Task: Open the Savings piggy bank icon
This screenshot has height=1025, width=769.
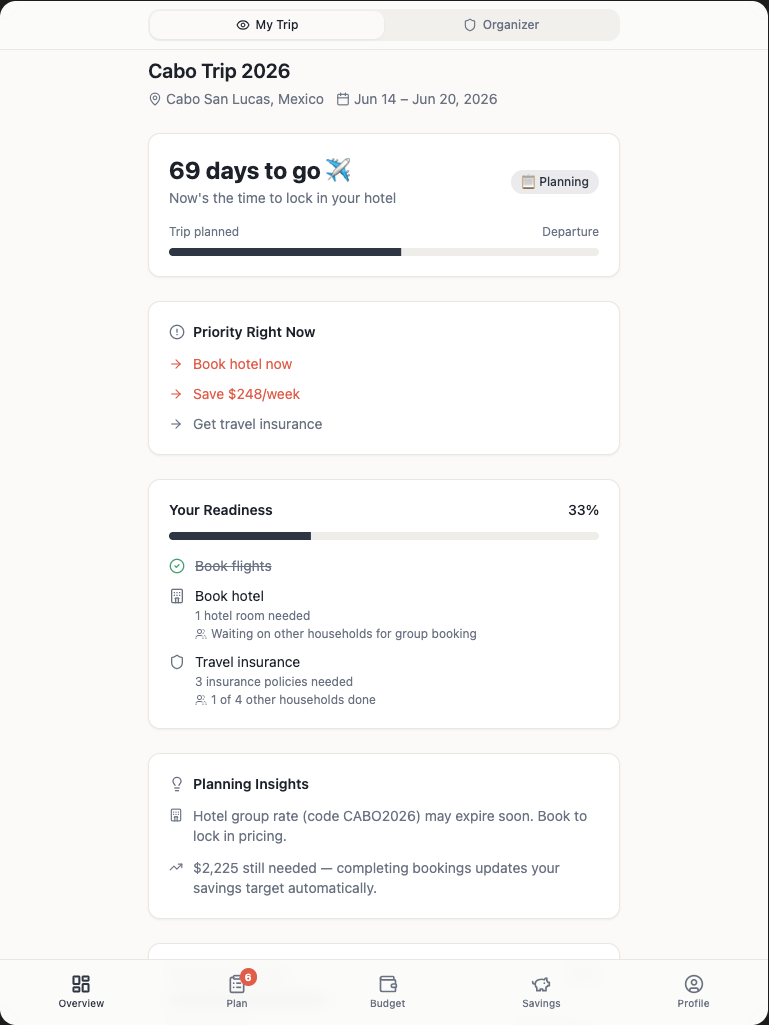Action: 541,984
